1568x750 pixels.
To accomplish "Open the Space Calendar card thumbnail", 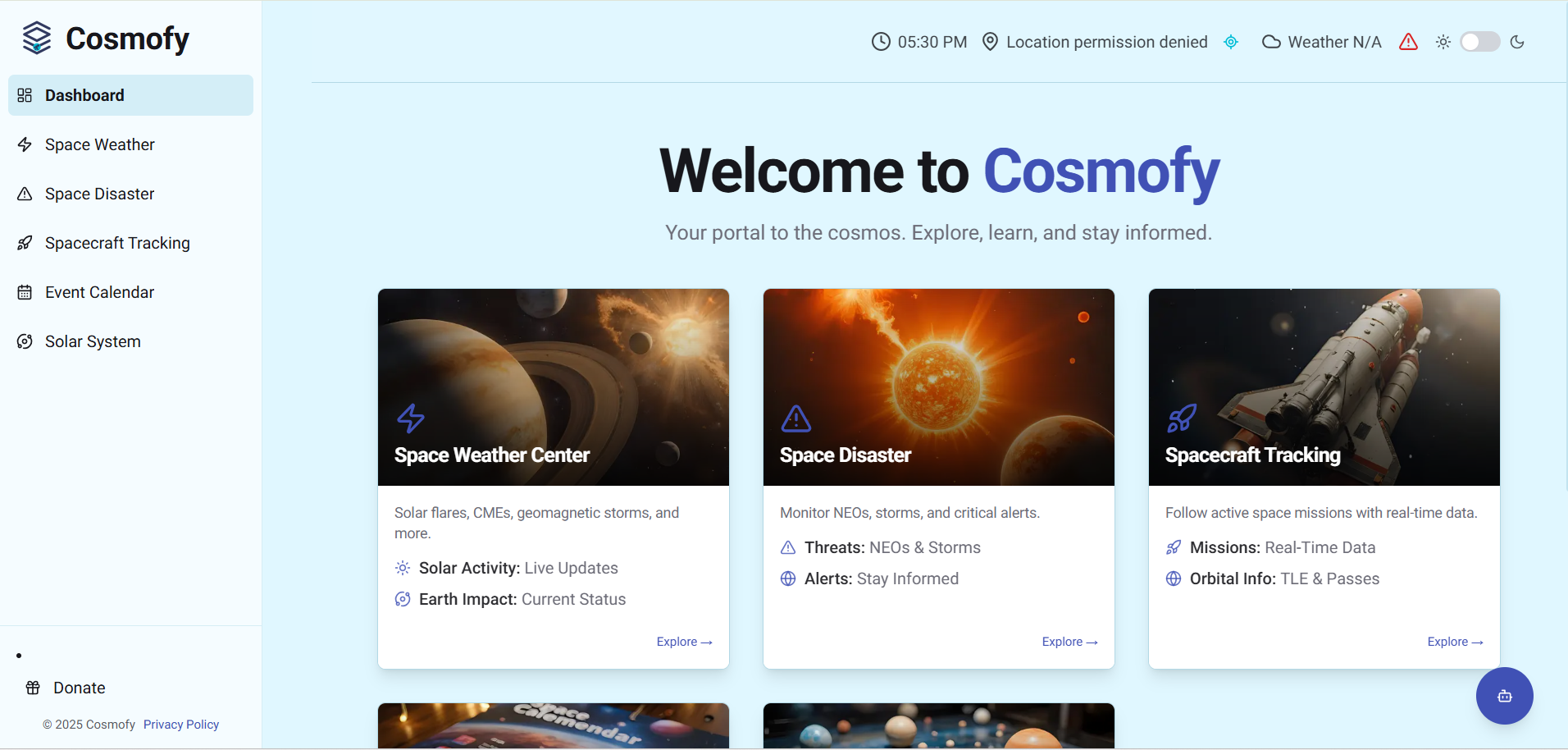I will pyautogui.click(x=554, y=725).
